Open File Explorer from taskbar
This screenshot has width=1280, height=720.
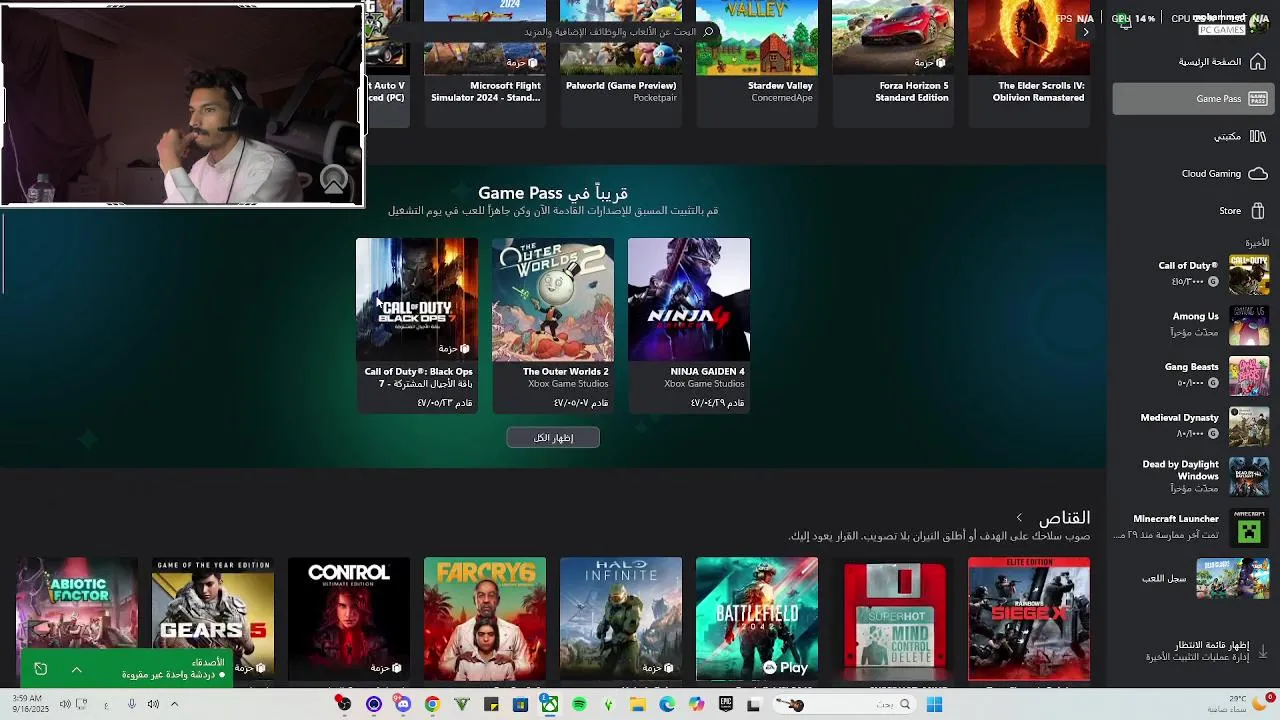tap(638, 705)
